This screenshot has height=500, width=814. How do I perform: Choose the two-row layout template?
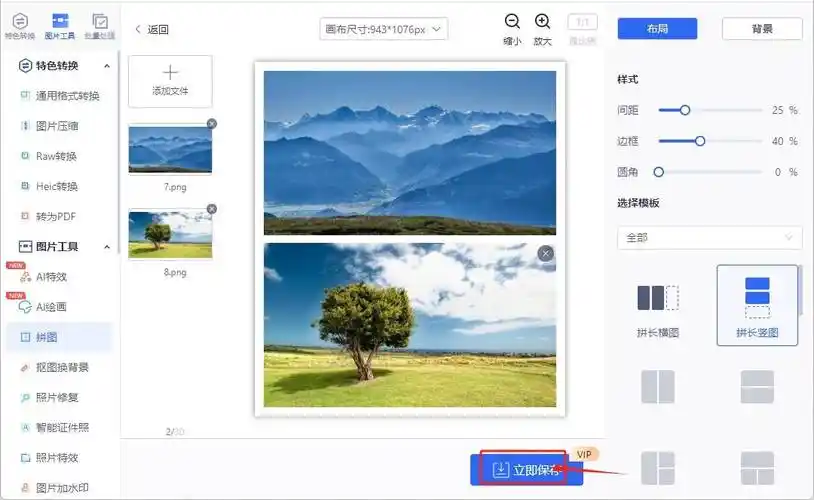click(757, 386)
